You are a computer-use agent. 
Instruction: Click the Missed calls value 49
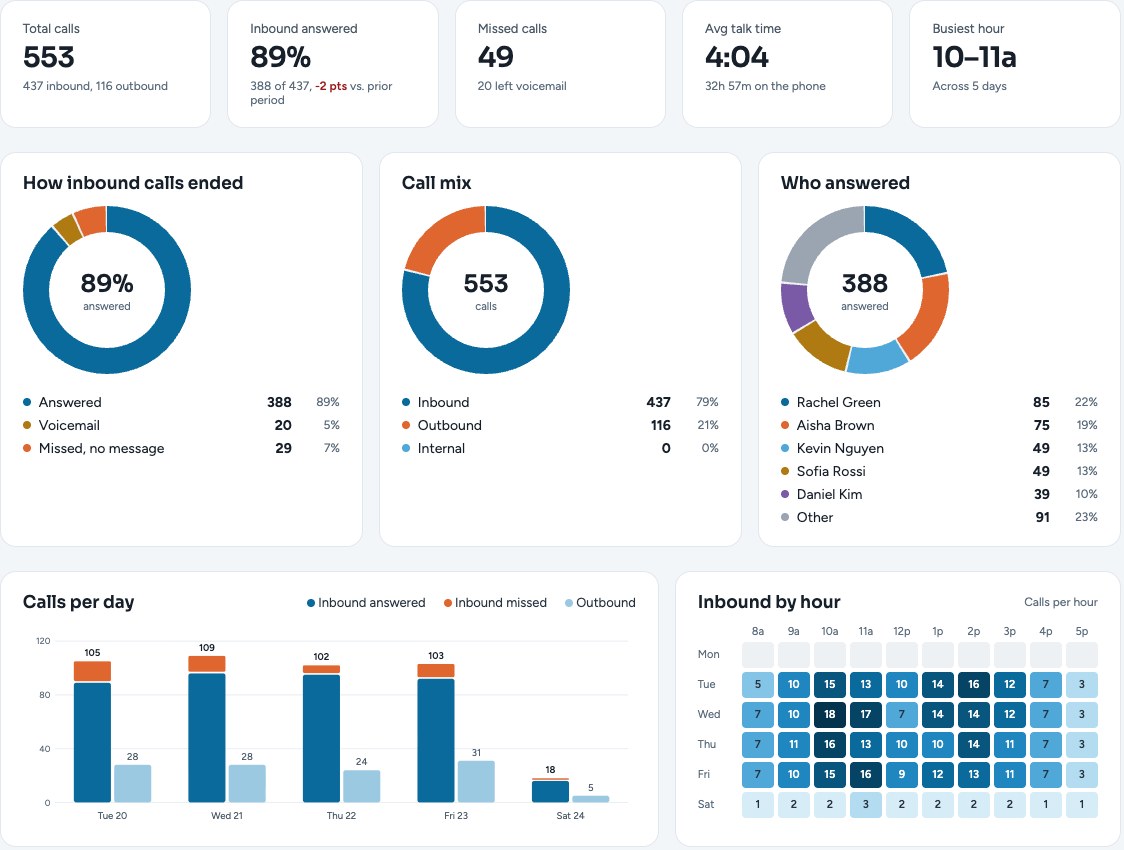[495, 57]
